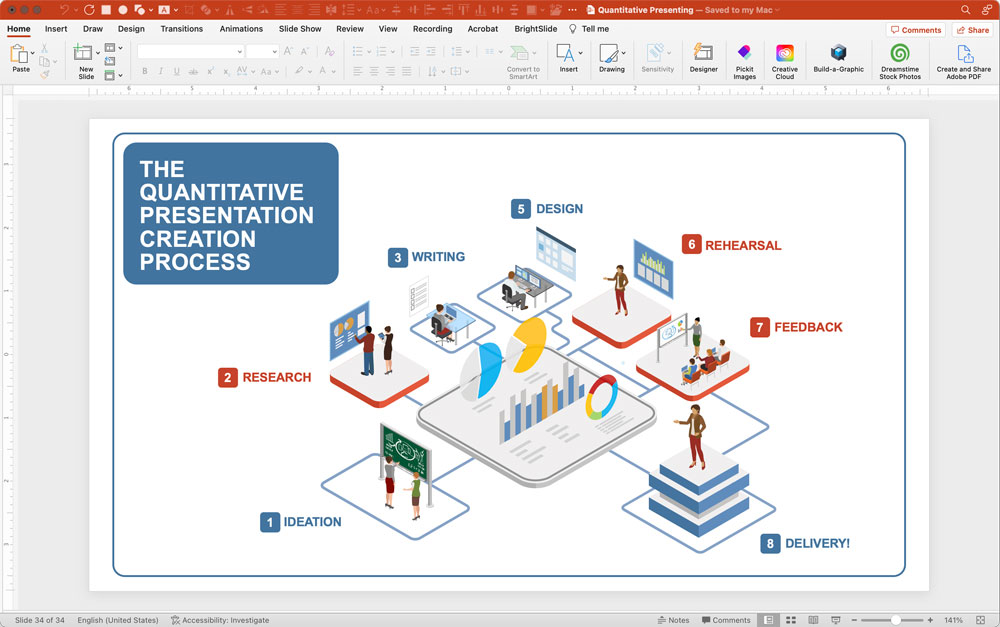Switch to Reading view in status bar
This screenshot has height=627, width=1000.
(813, 620)
